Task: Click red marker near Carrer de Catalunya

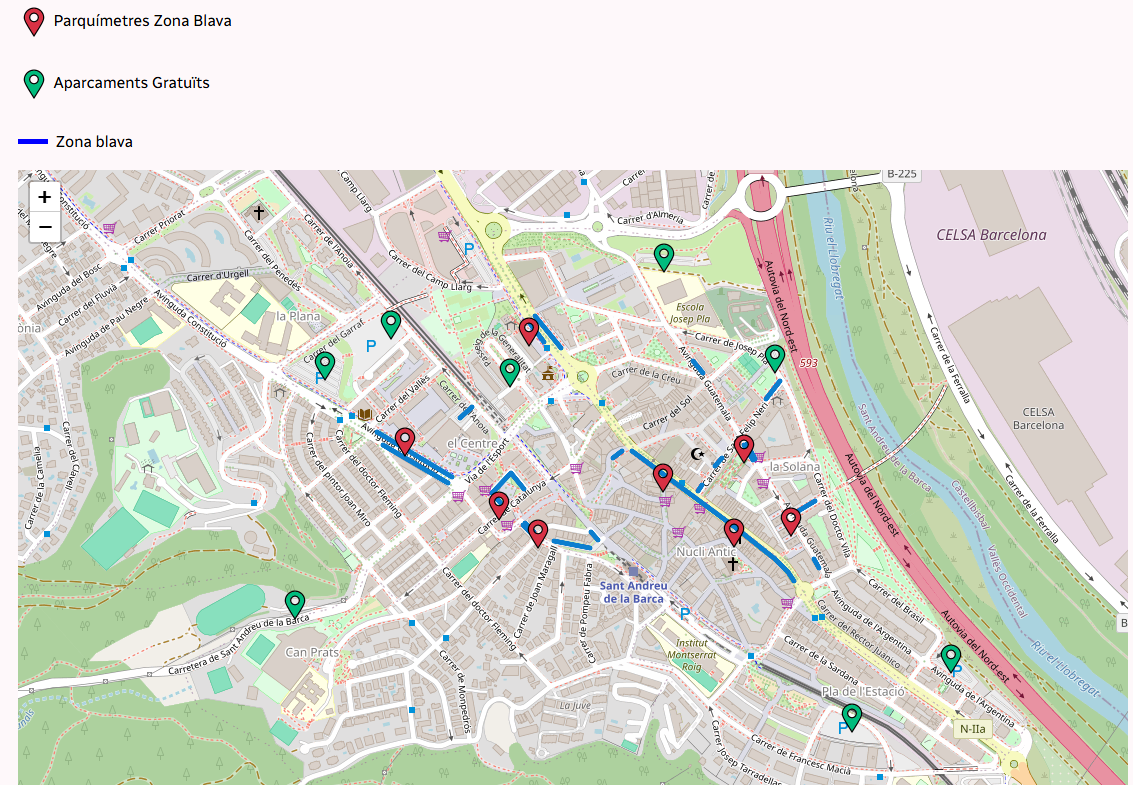Action: click(x=499, y=505)
